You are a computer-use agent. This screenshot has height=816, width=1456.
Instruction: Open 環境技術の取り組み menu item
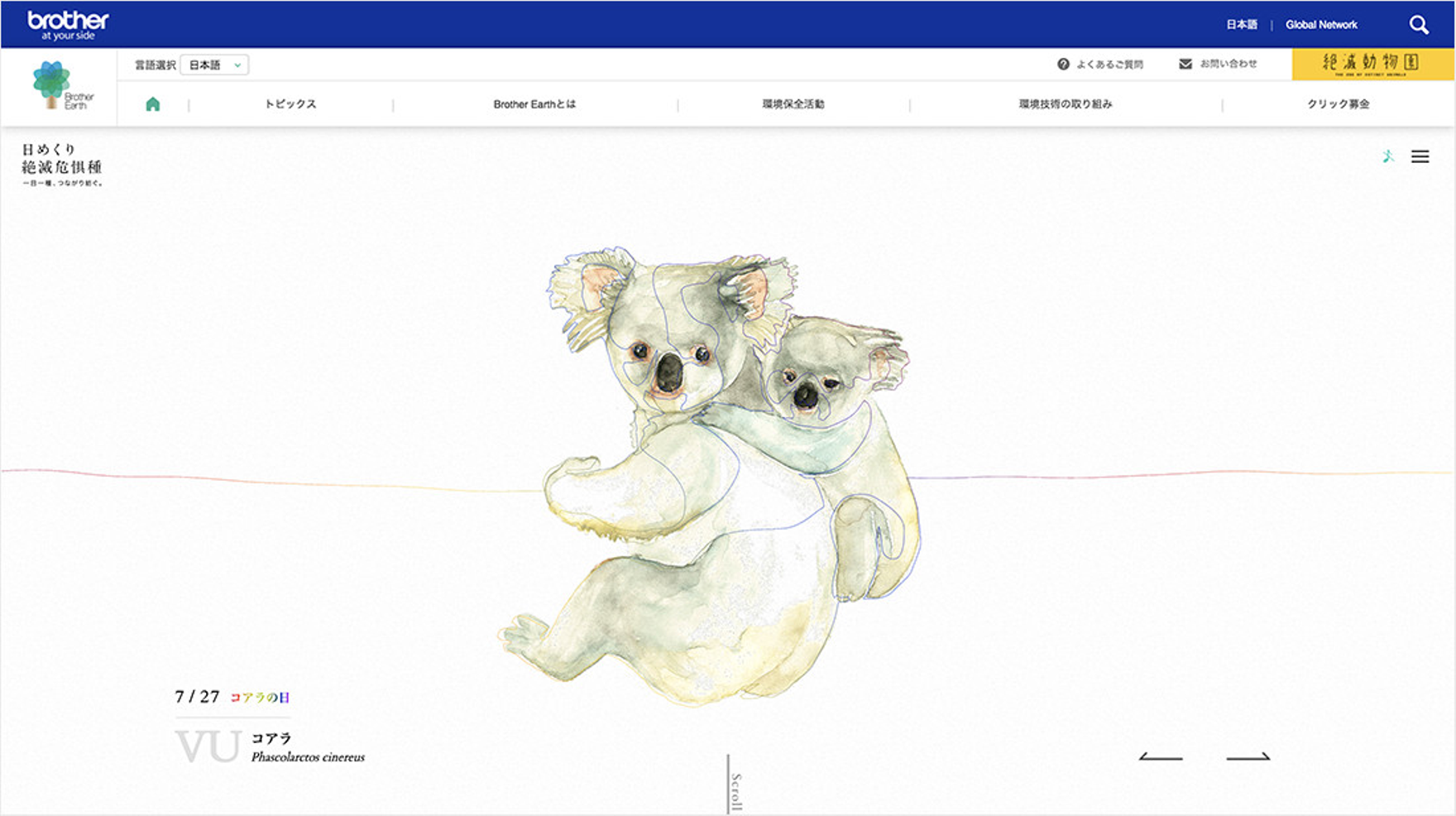point(1066,104)
